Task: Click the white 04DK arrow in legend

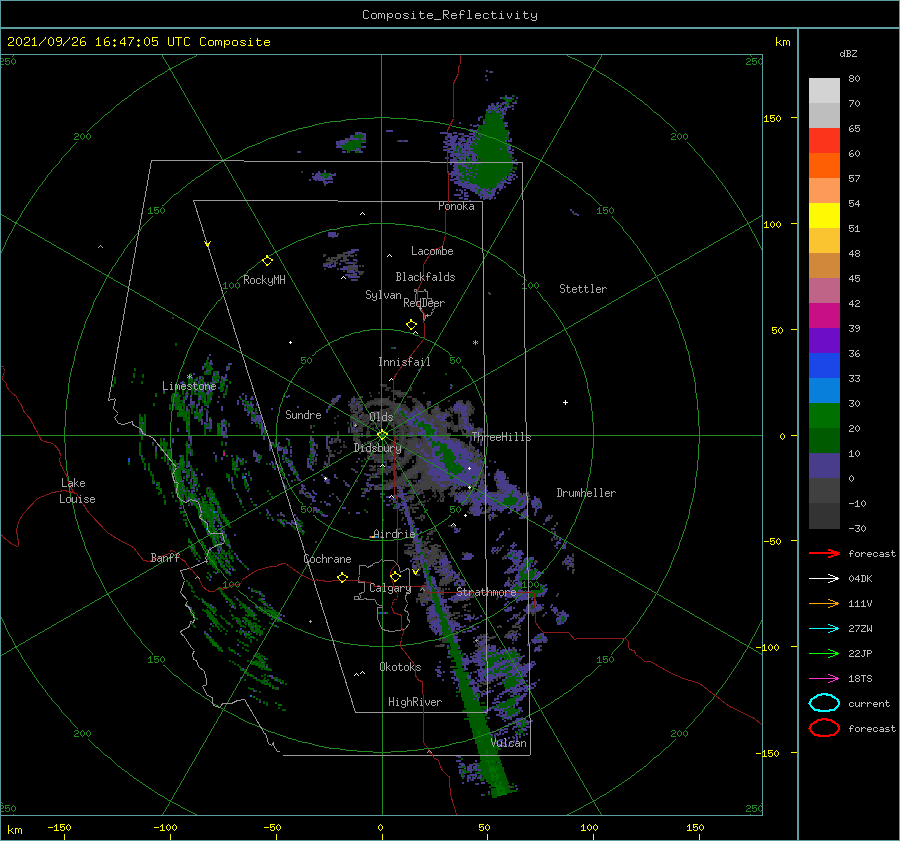Action: coord(824,579)
